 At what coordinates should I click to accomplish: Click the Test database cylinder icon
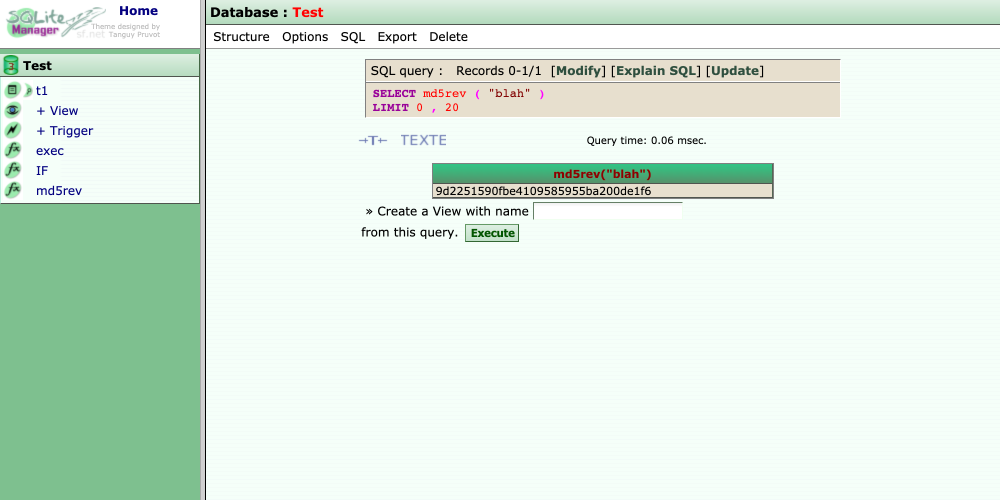point(11,65)
